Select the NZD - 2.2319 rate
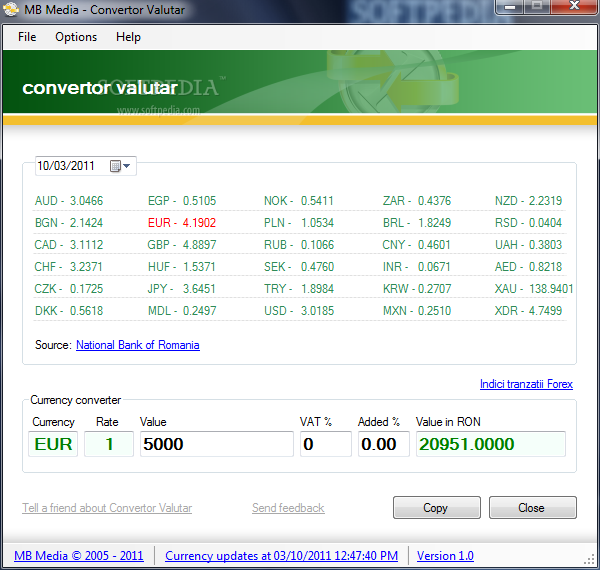600x570 pixels. 528,201
